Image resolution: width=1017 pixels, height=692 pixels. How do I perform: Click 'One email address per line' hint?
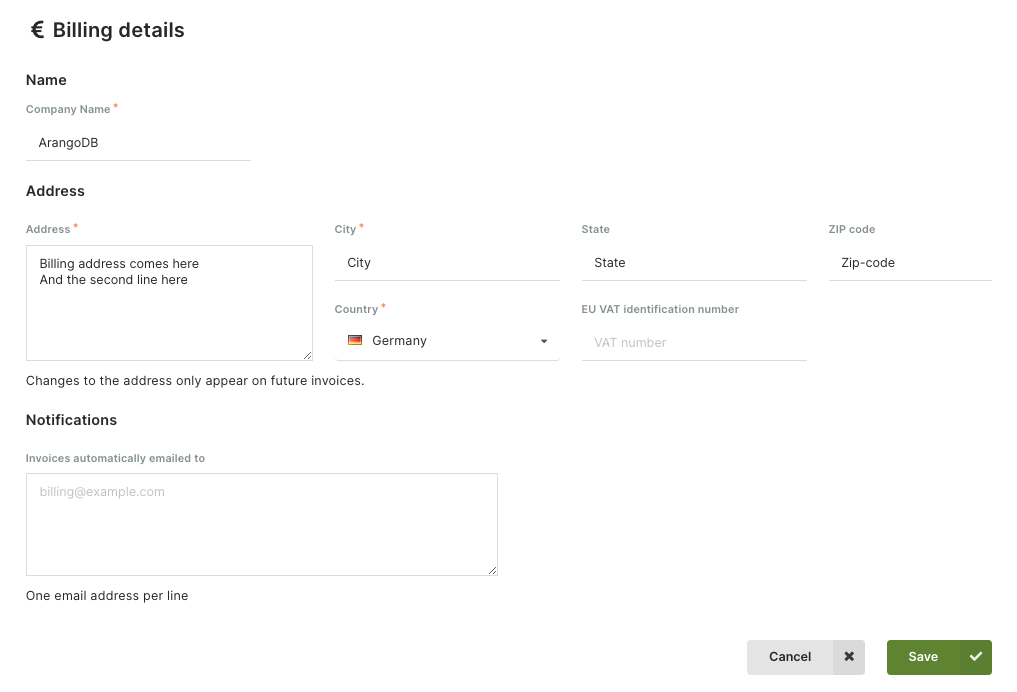click(x=107, y=596)
